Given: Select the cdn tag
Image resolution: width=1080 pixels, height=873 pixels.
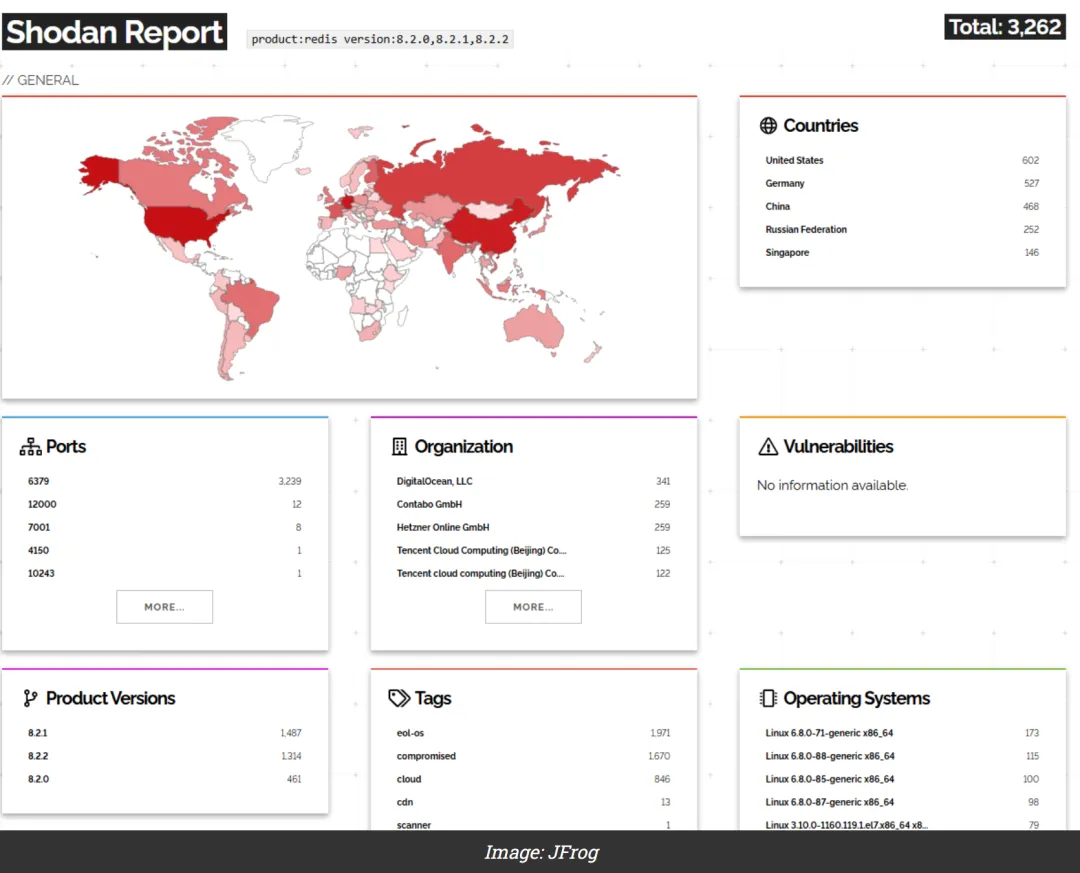Looking at the screenshot, I should (533, 802).
